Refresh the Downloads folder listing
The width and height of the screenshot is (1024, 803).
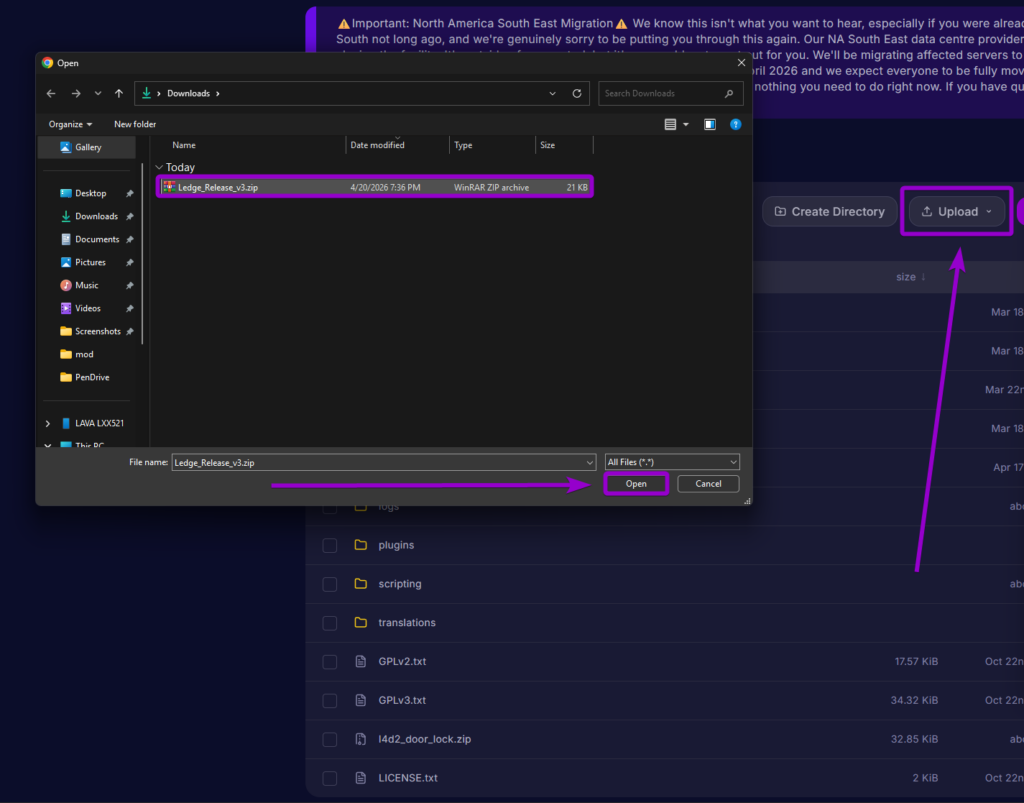[x=577, y=92]
